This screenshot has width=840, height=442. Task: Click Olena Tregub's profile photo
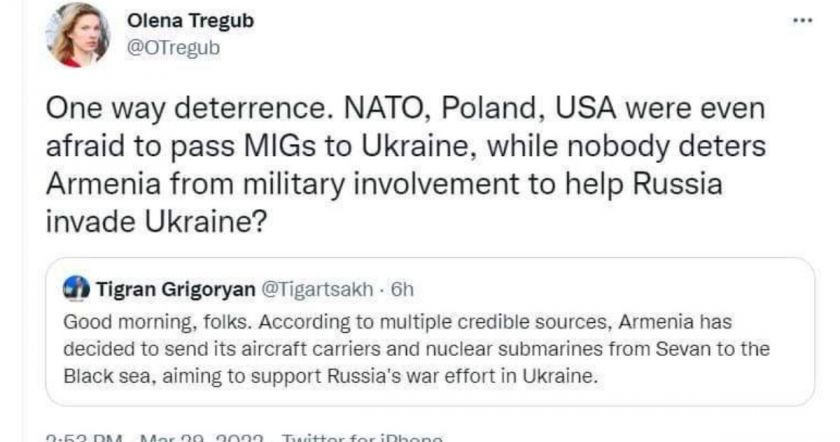(x=78, y=35)
